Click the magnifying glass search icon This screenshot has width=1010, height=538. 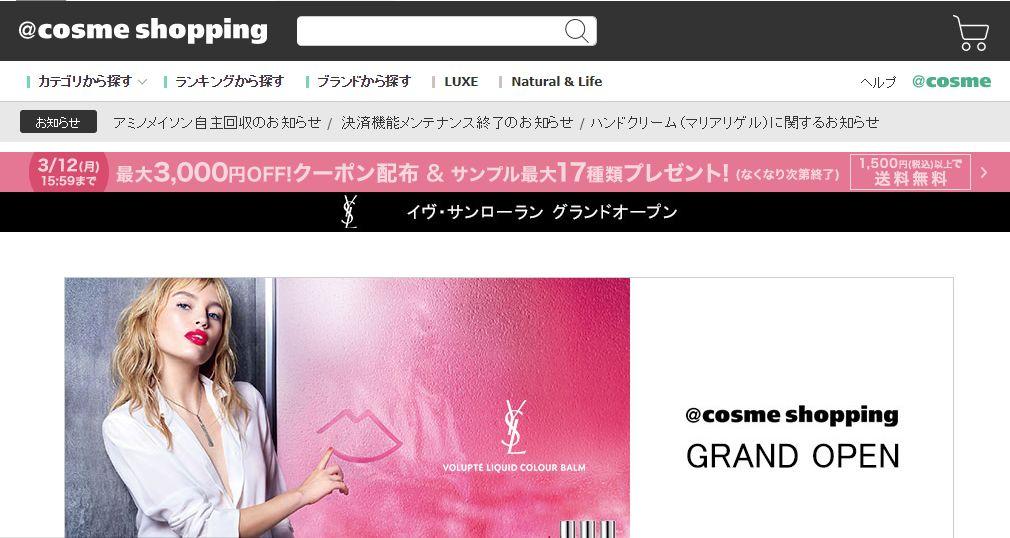[x=576, y=30]
